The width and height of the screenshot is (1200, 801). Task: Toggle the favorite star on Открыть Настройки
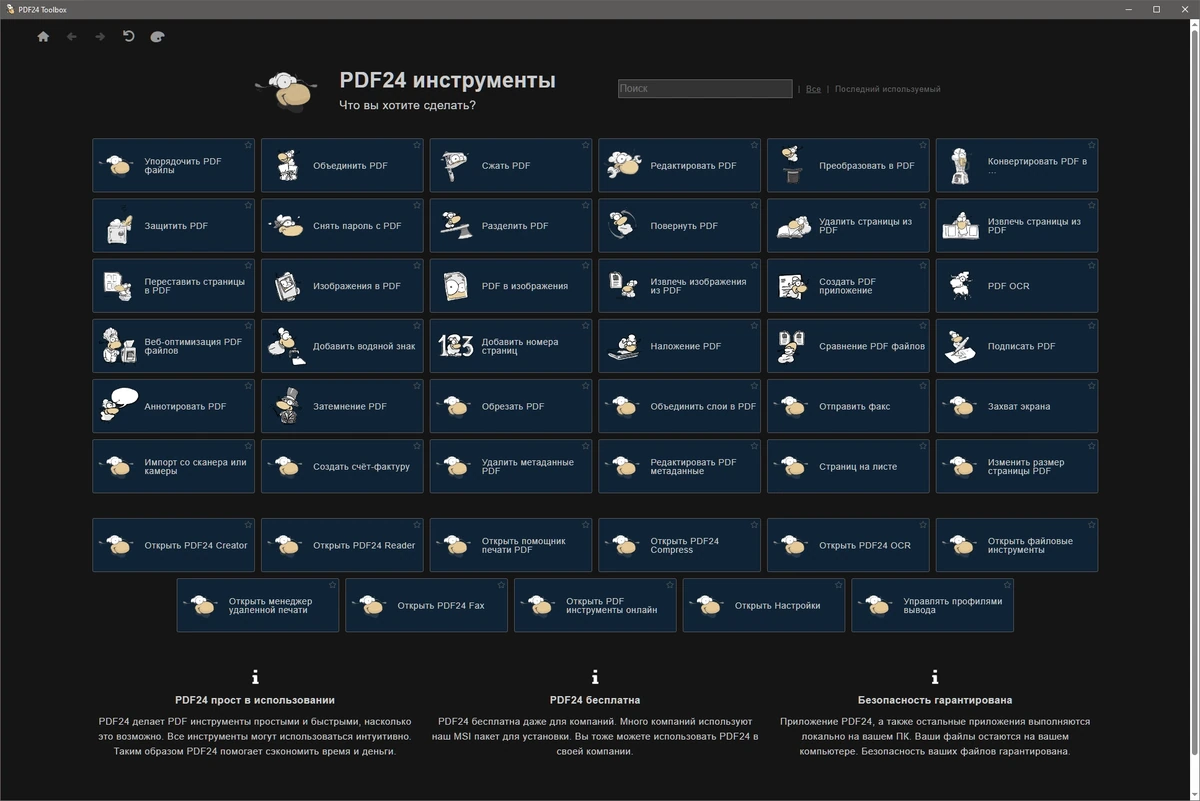(x=839, y=584)
